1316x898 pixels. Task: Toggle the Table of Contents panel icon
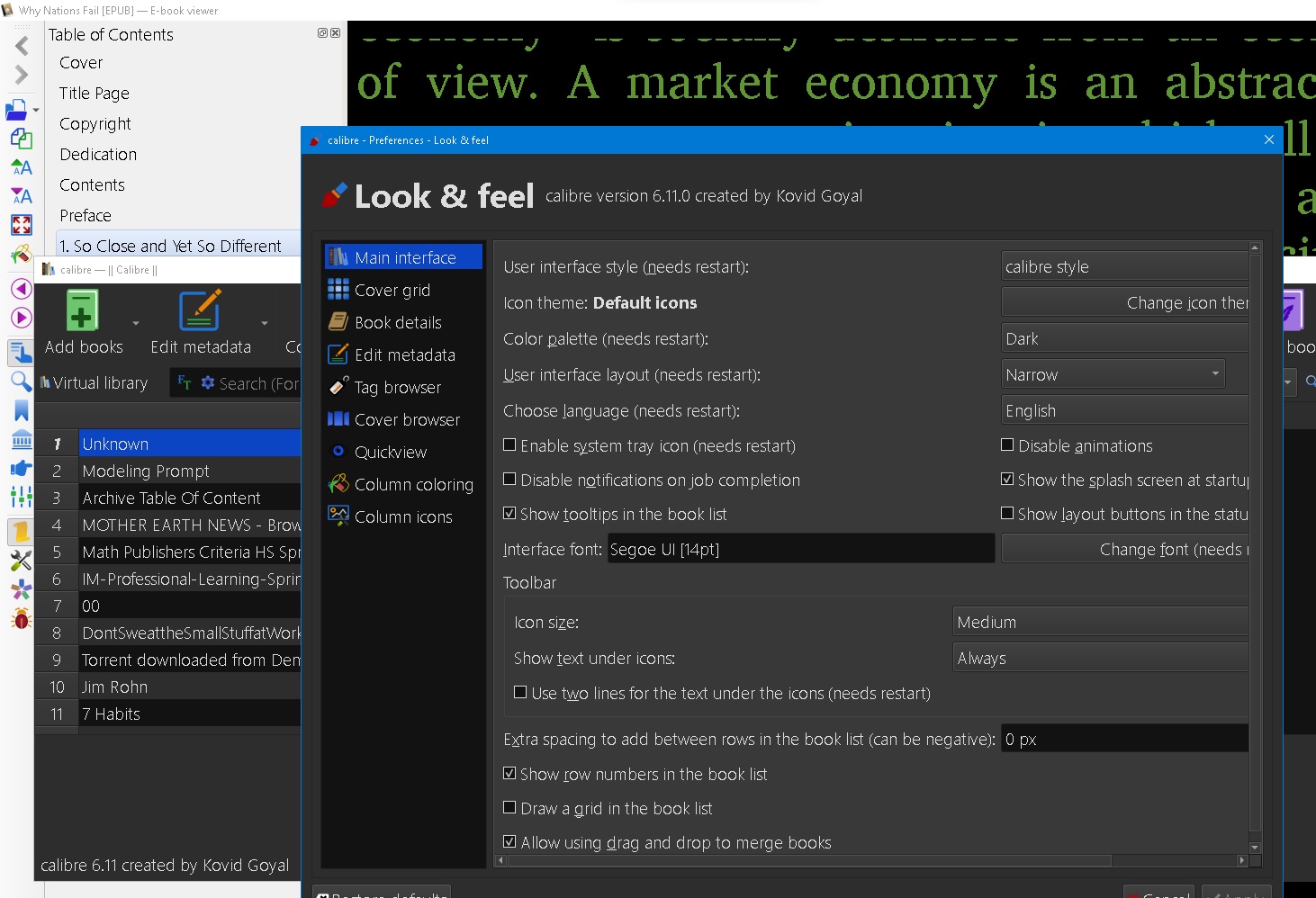click(x=22, y=353)
